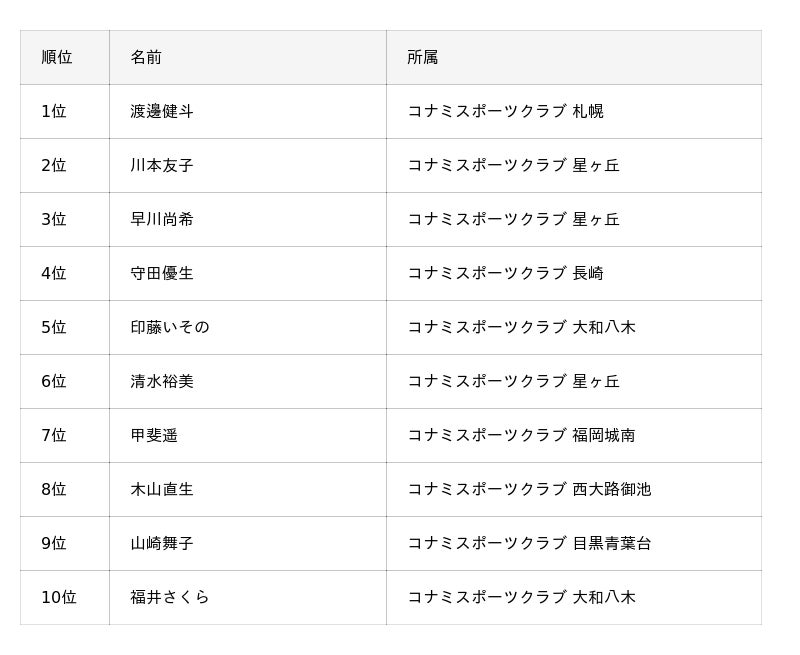Click the 1位 rank cell
The height and width of the screenshot is (655, 800).
pos(54,112)
